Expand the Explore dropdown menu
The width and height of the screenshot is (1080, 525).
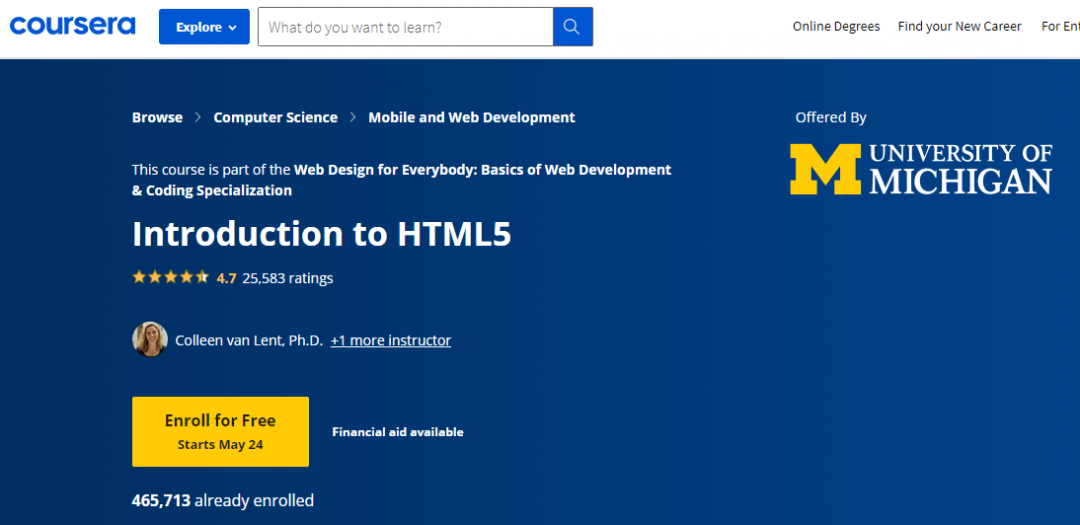click(x=204, y=27)
